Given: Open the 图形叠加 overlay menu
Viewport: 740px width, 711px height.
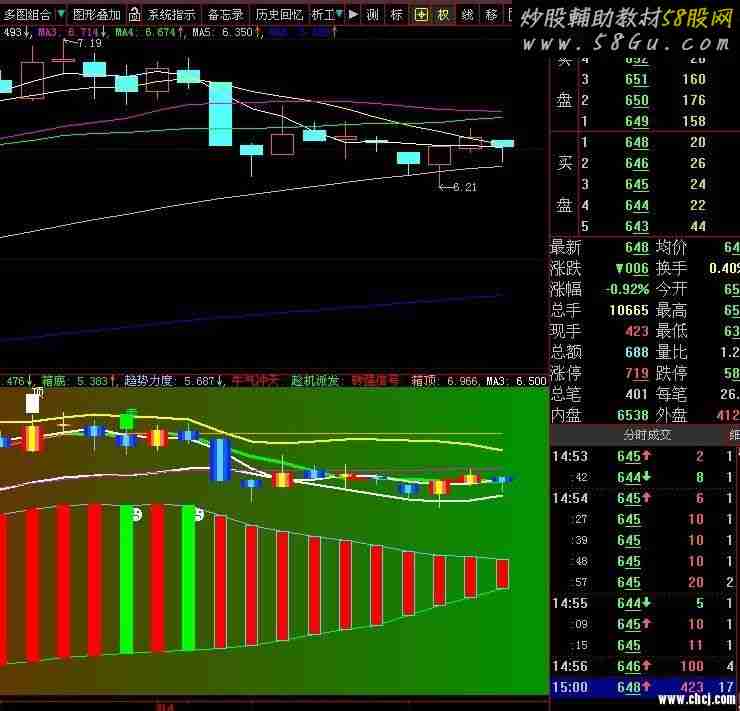Looking at the screenshot, I should tap(96, 15).
